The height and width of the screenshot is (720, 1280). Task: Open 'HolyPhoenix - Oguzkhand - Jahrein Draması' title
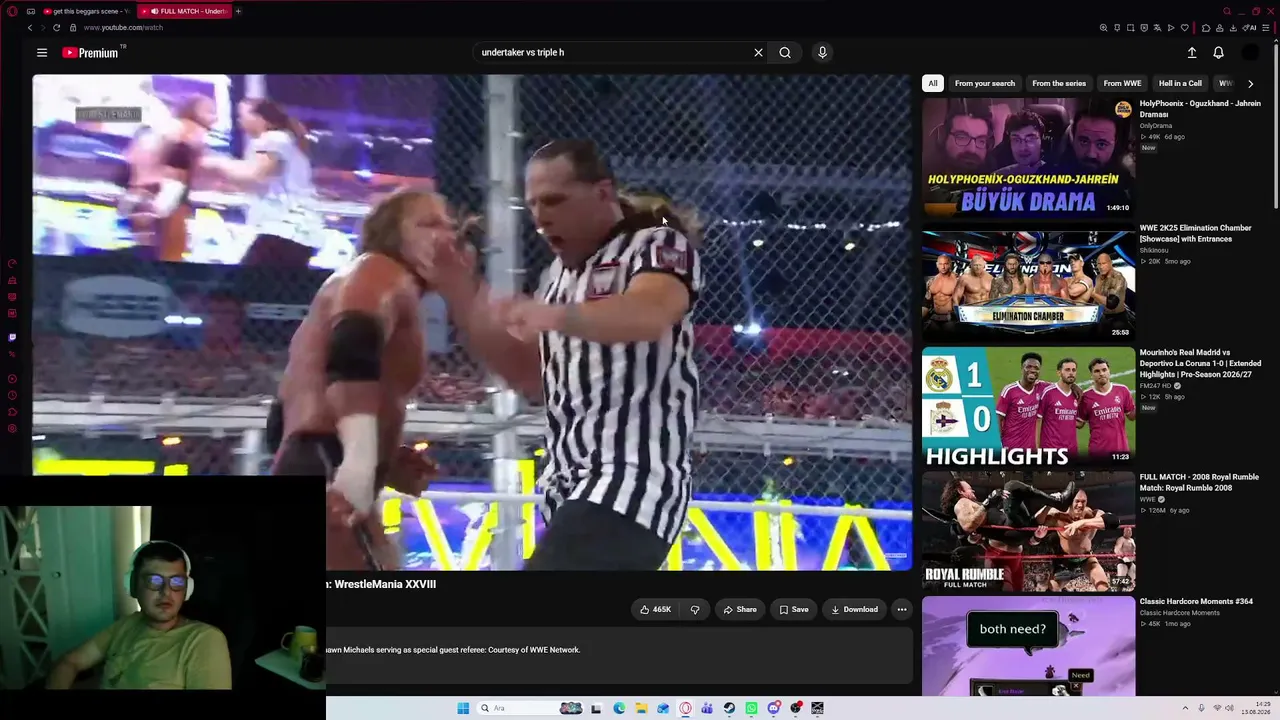[x=1200, y=108]
